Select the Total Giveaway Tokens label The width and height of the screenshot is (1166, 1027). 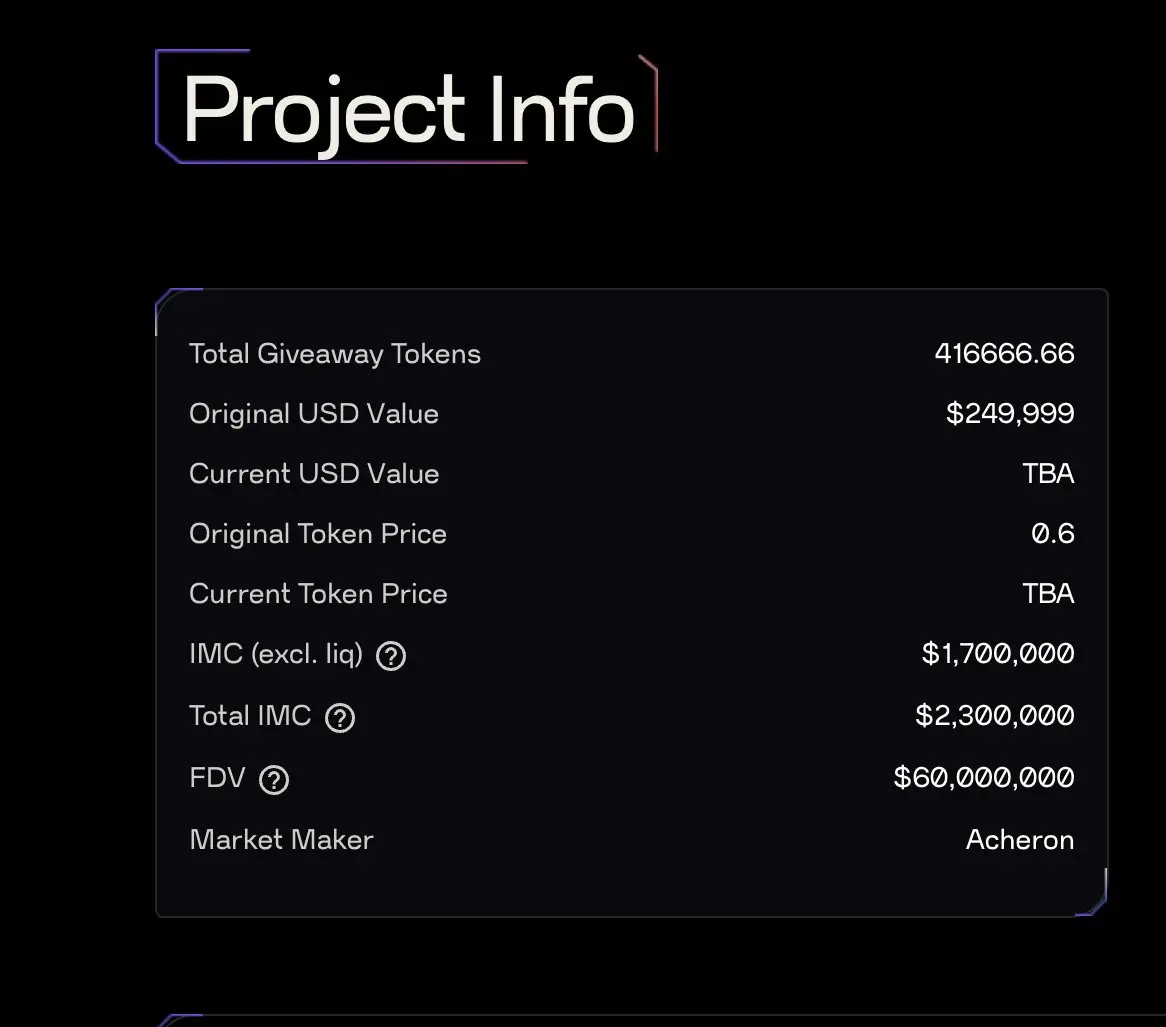coord(335,354)
